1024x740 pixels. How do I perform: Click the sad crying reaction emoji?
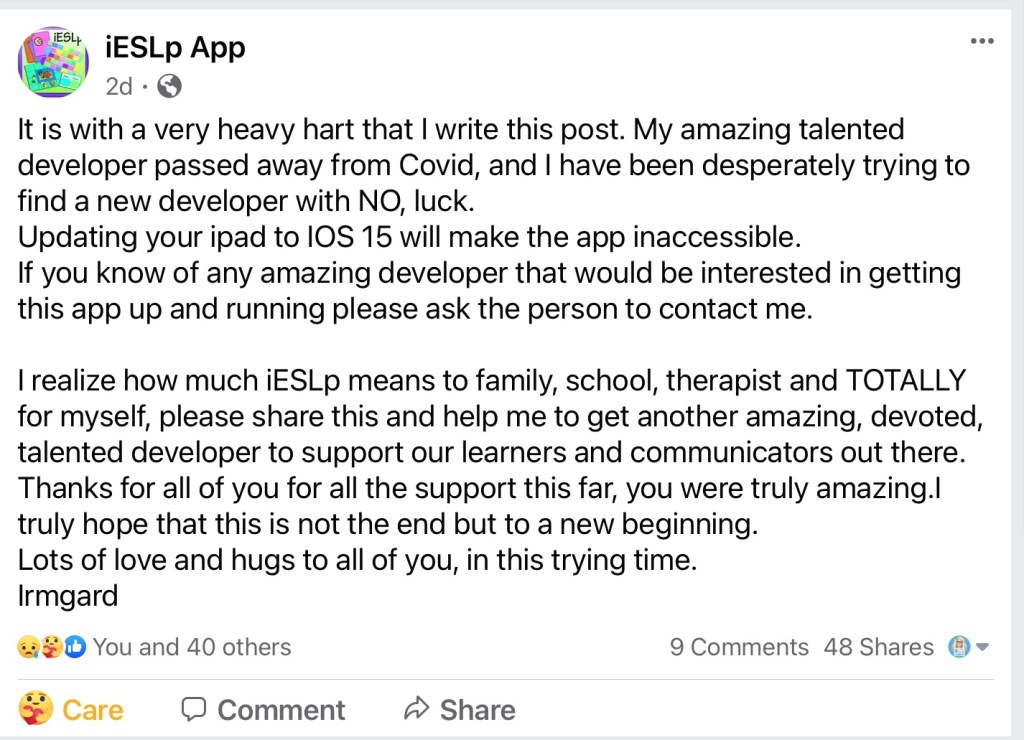[x=28, y=648]
